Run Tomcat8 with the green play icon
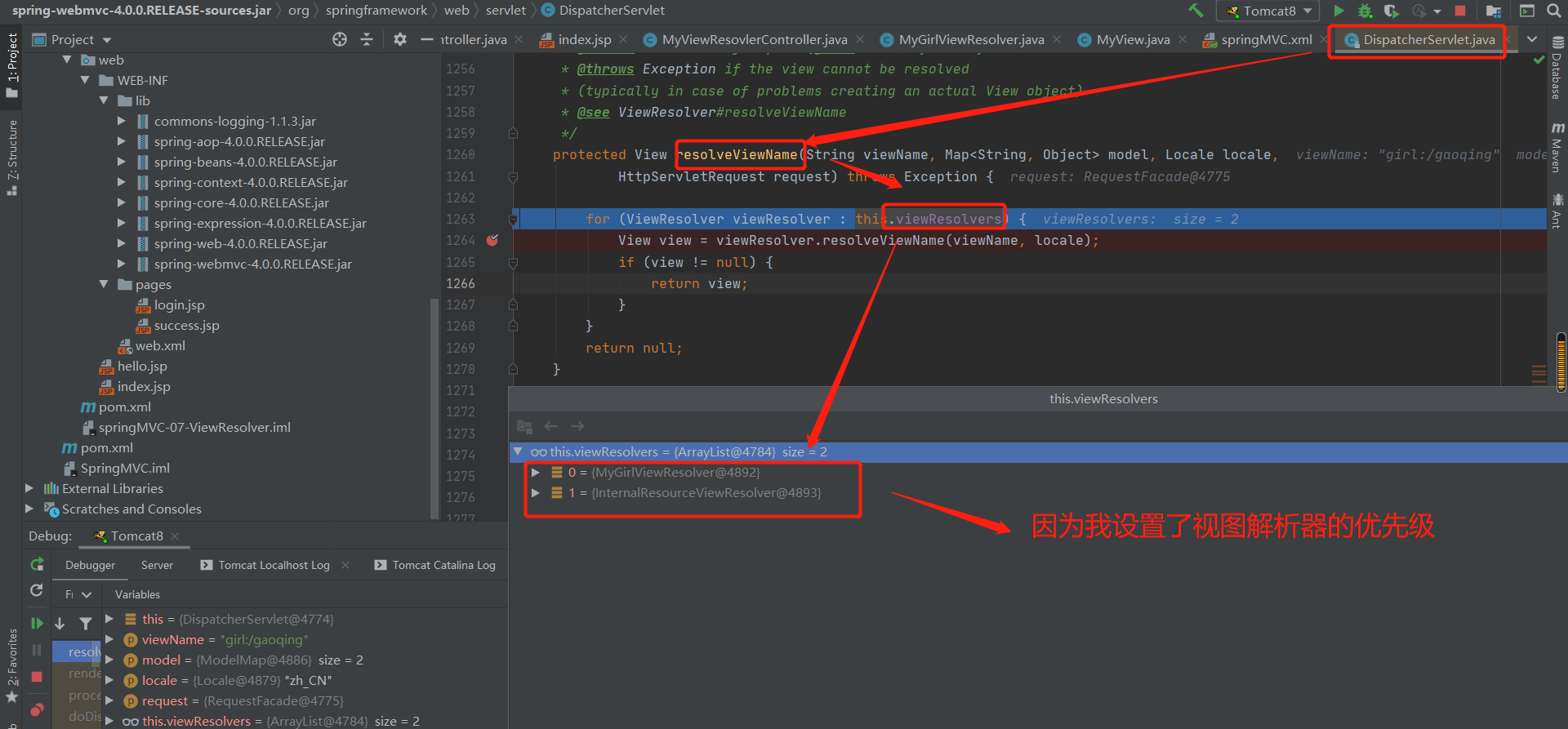 (1339, 11)
